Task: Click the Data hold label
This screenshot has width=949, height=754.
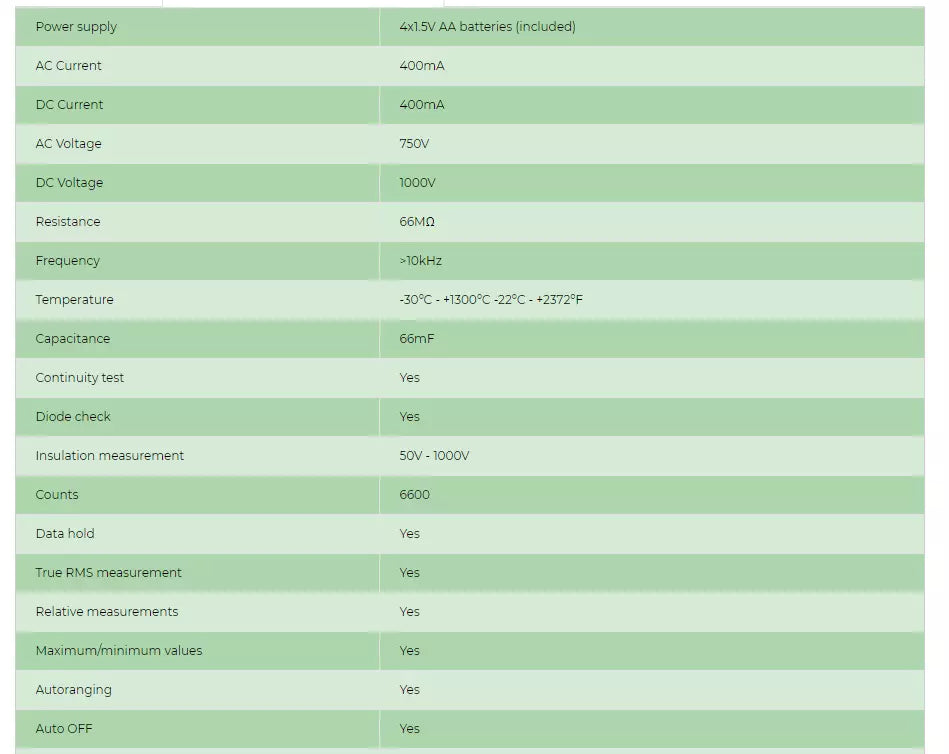Action: coord(65,534)
